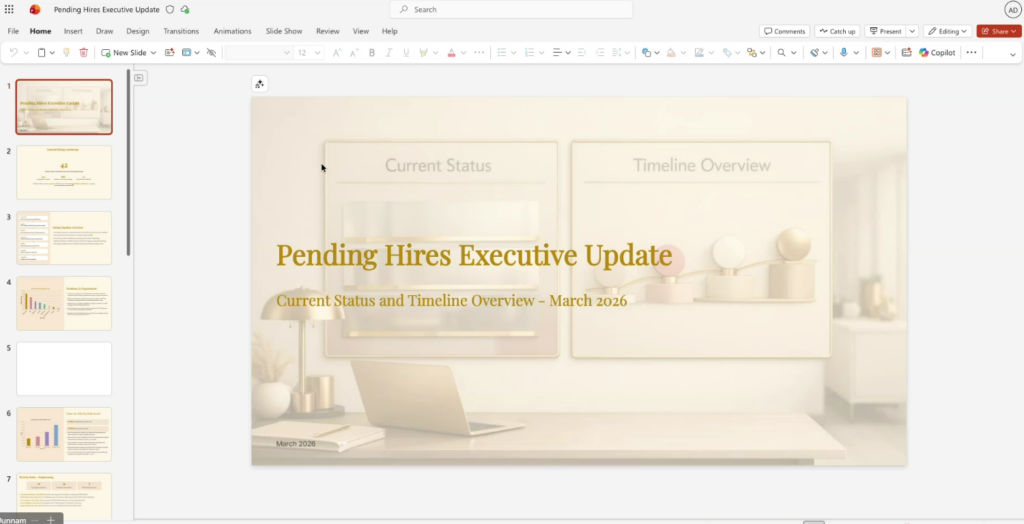
Task: Click the Arrange objects icon
Action: (x=752, y=52)
